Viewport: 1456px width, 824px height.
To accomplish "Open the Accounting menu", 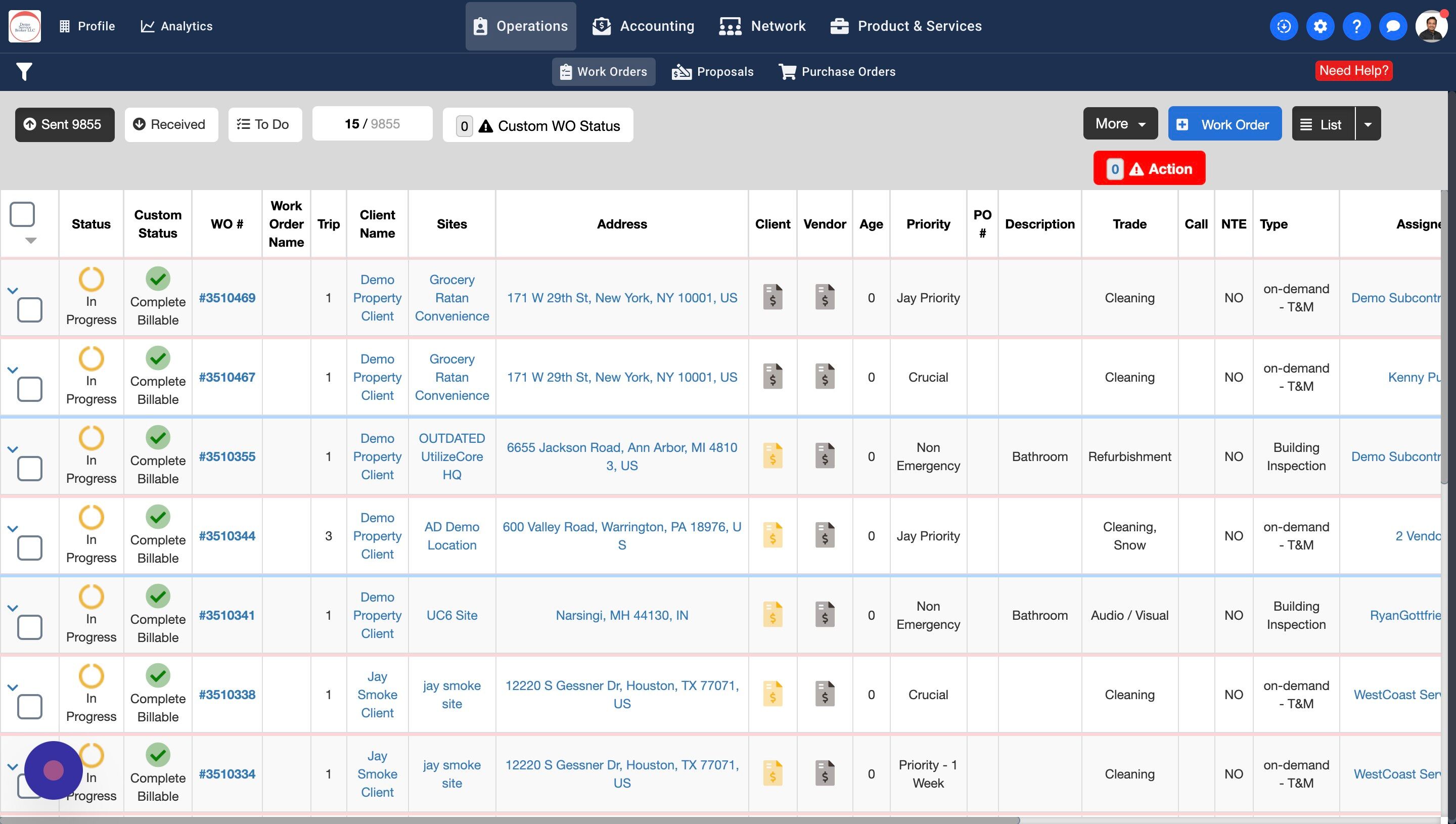I will [x=644, y=26].
